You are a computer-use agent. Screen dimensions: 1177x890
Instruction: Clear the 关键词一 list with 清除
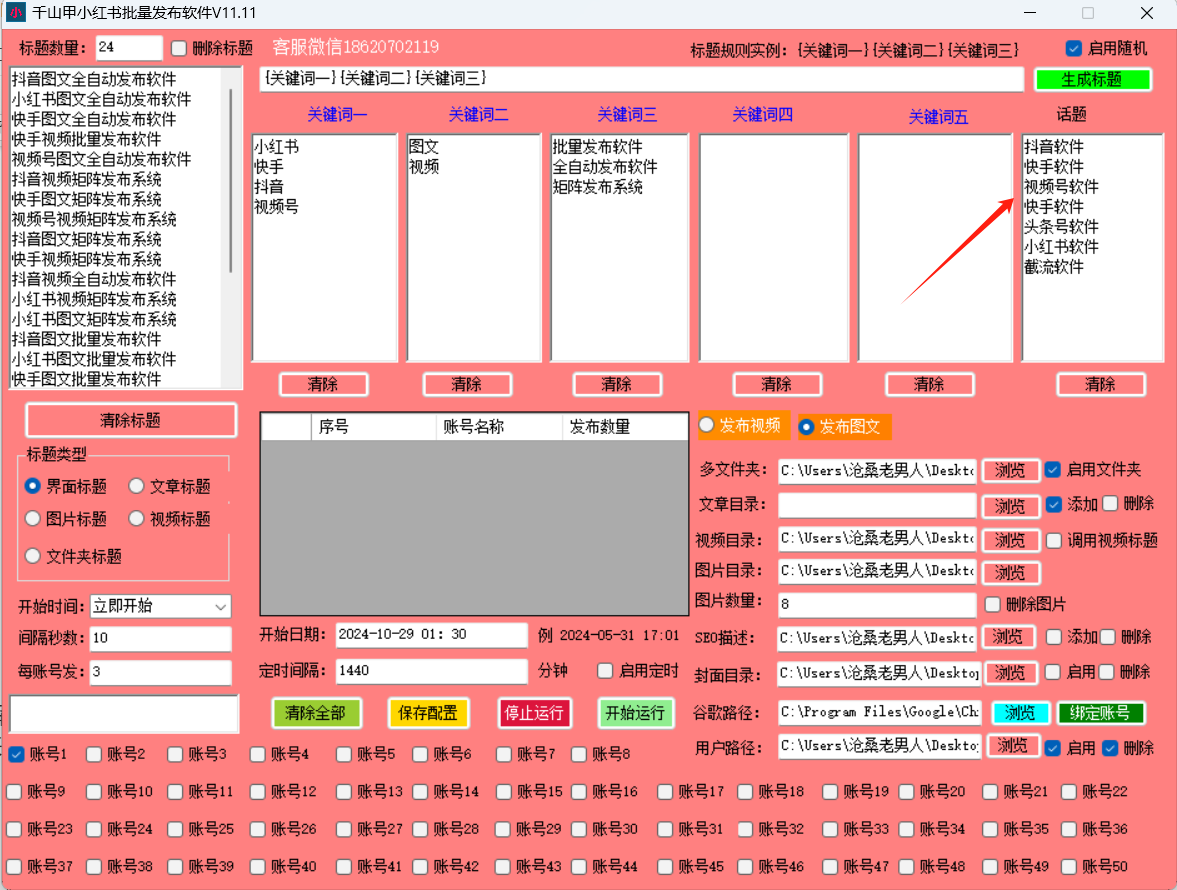(x=324, y=384)
